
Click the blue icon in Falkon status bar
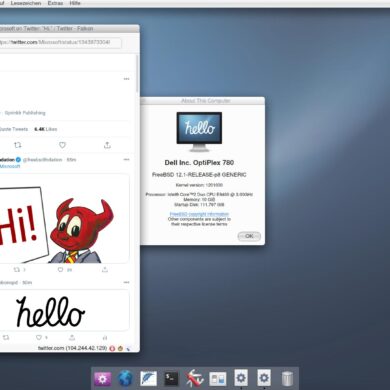pyautogui.click(x=128, y=349)
